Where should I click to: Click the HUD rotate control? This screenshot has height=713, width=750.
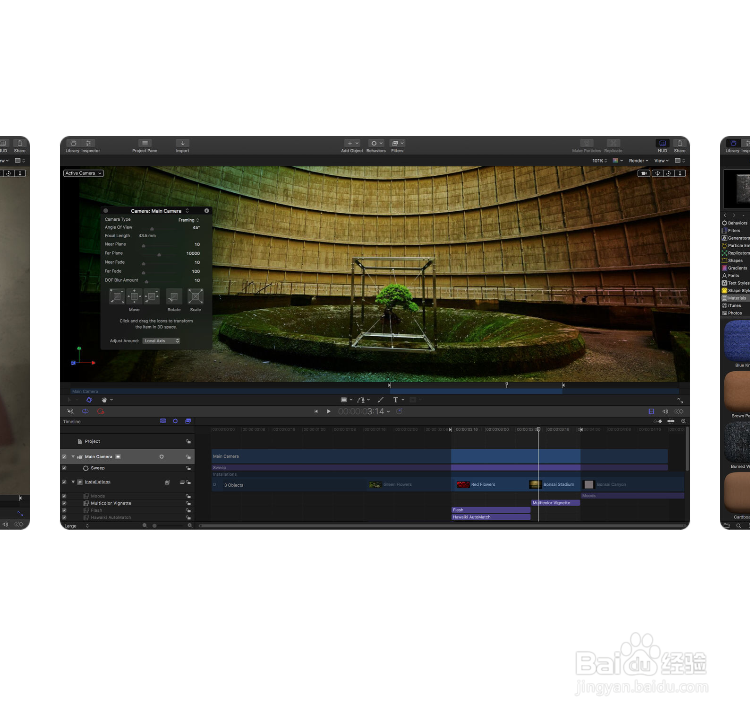tap(174, 296)
